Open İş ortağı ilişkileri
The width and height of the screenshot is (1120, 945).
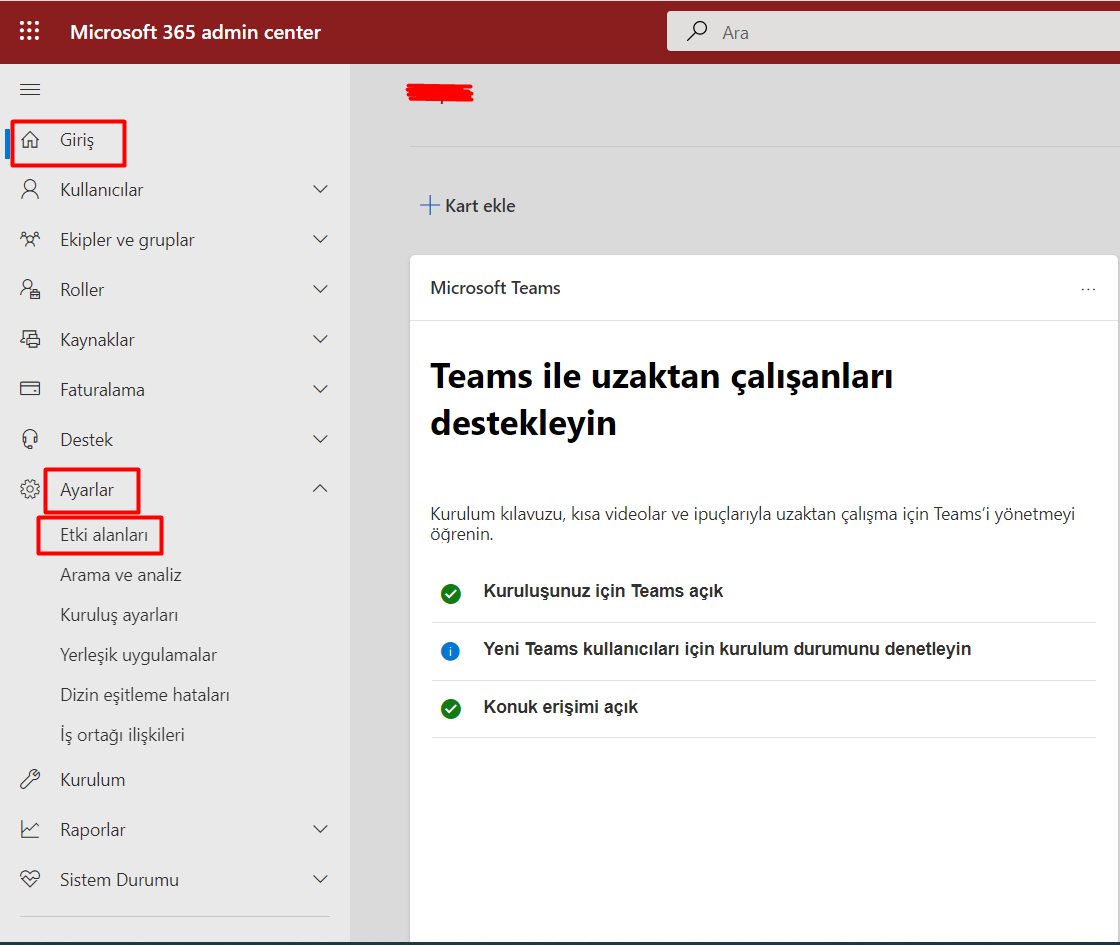pyautogui.click(x=122, y=735)
